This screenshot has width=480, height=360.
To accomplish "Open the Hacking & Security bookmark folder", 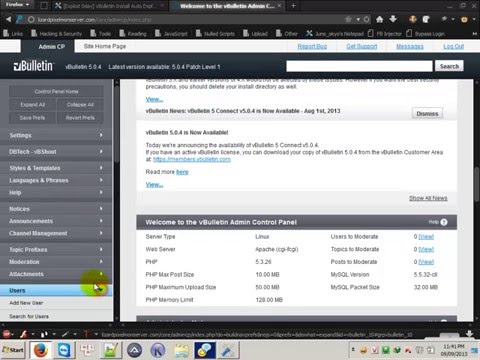I will point(56,34).
